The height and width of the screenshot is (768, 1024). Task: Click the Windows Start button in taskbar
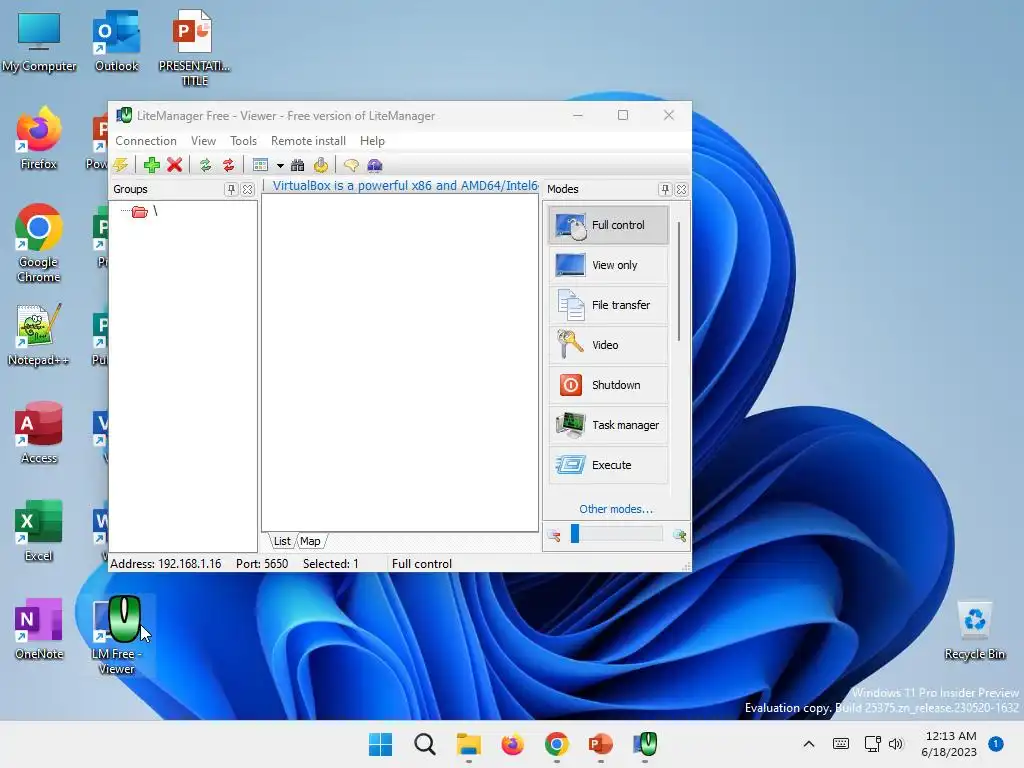pyautogui.click(x=381, y=744)
